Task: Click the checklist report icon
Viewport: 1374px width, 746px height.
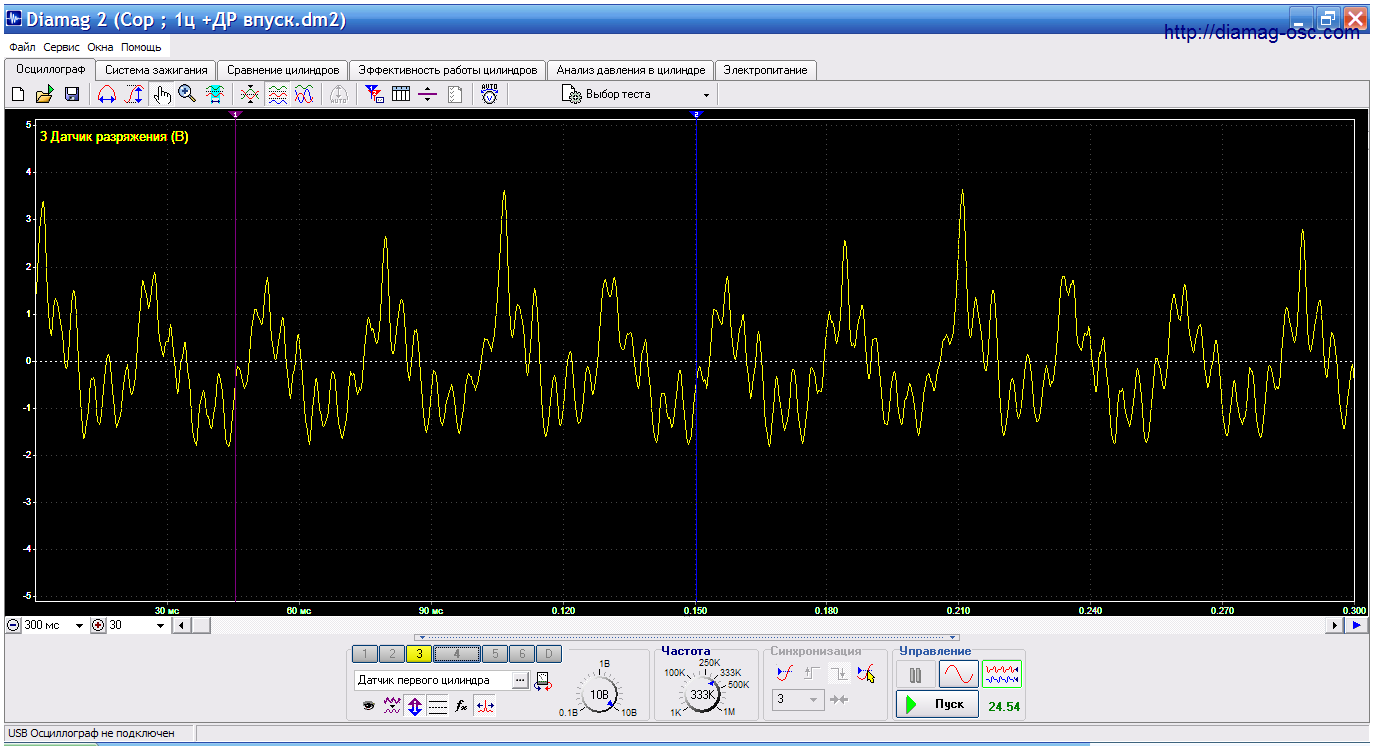Action: pos(455,94)
